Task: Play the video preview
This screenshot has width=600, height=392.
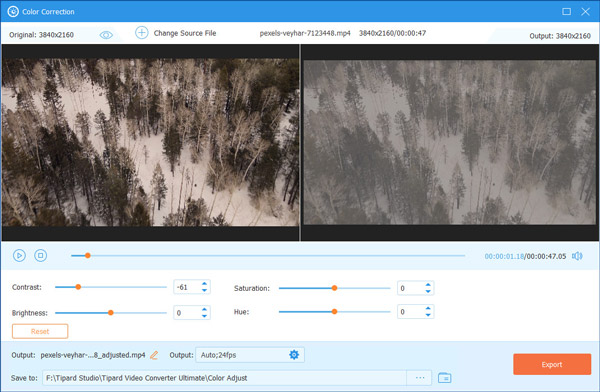Action: click(x=19, y=255)
